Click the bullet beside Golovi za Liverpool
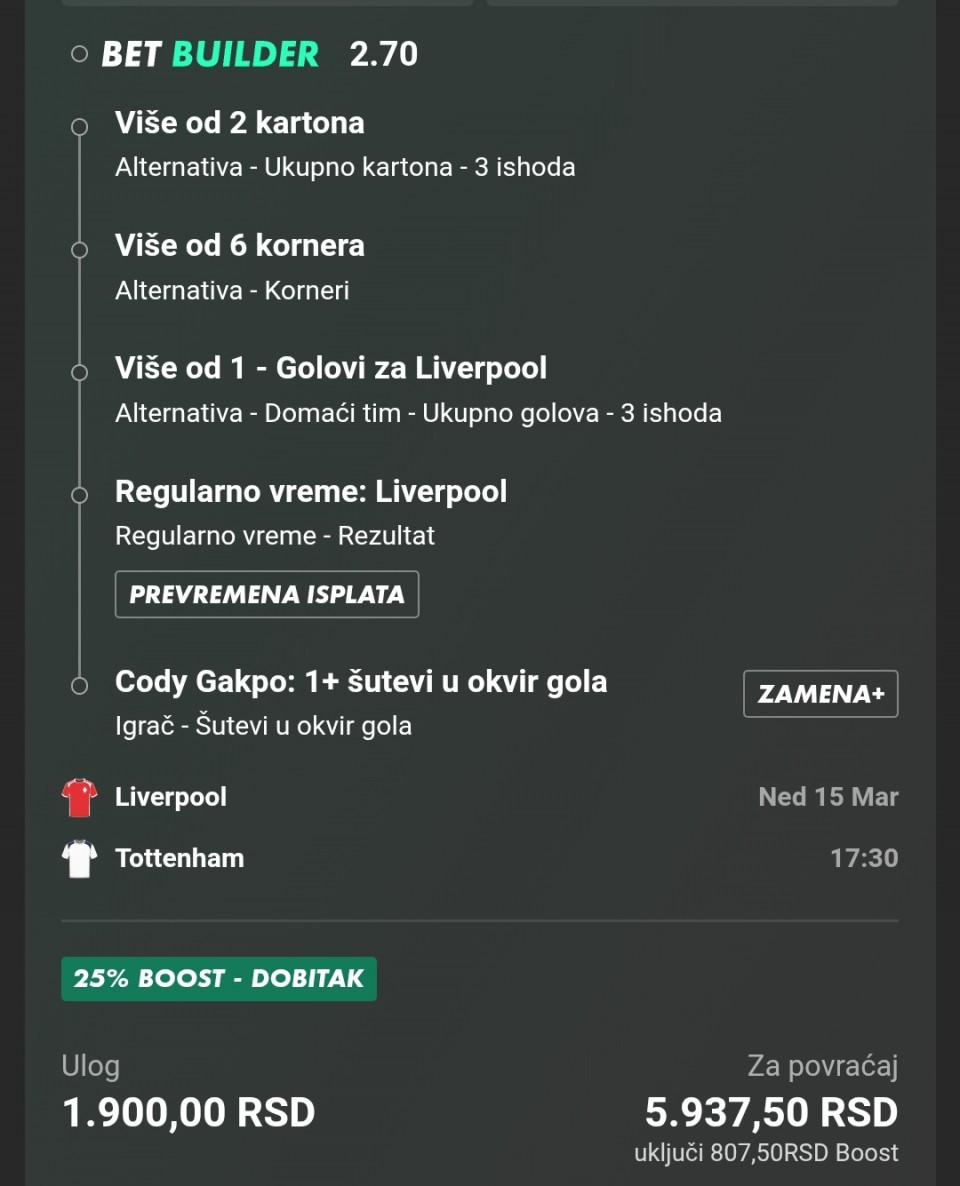The width and height of the screenshot is (960, 1186). point(80,372)
